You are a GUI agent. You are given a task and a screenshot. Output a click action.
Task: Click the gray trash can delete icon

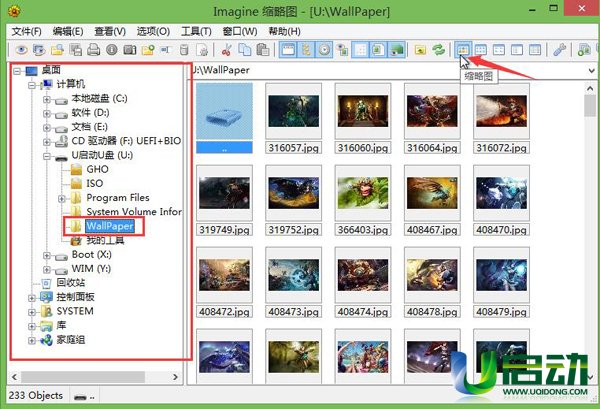(184, 50)
